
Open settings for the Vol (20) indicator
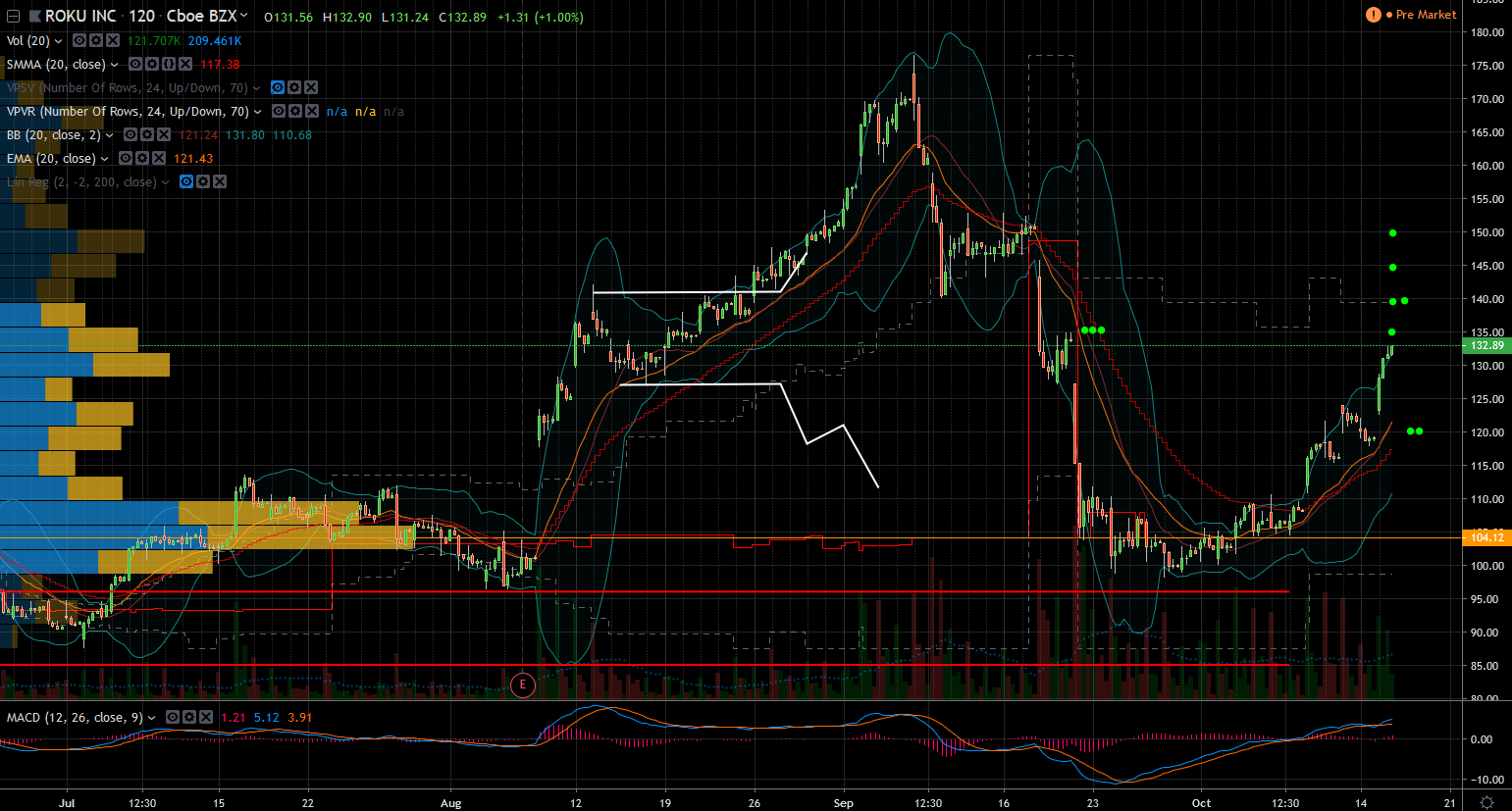coord(96,41)
